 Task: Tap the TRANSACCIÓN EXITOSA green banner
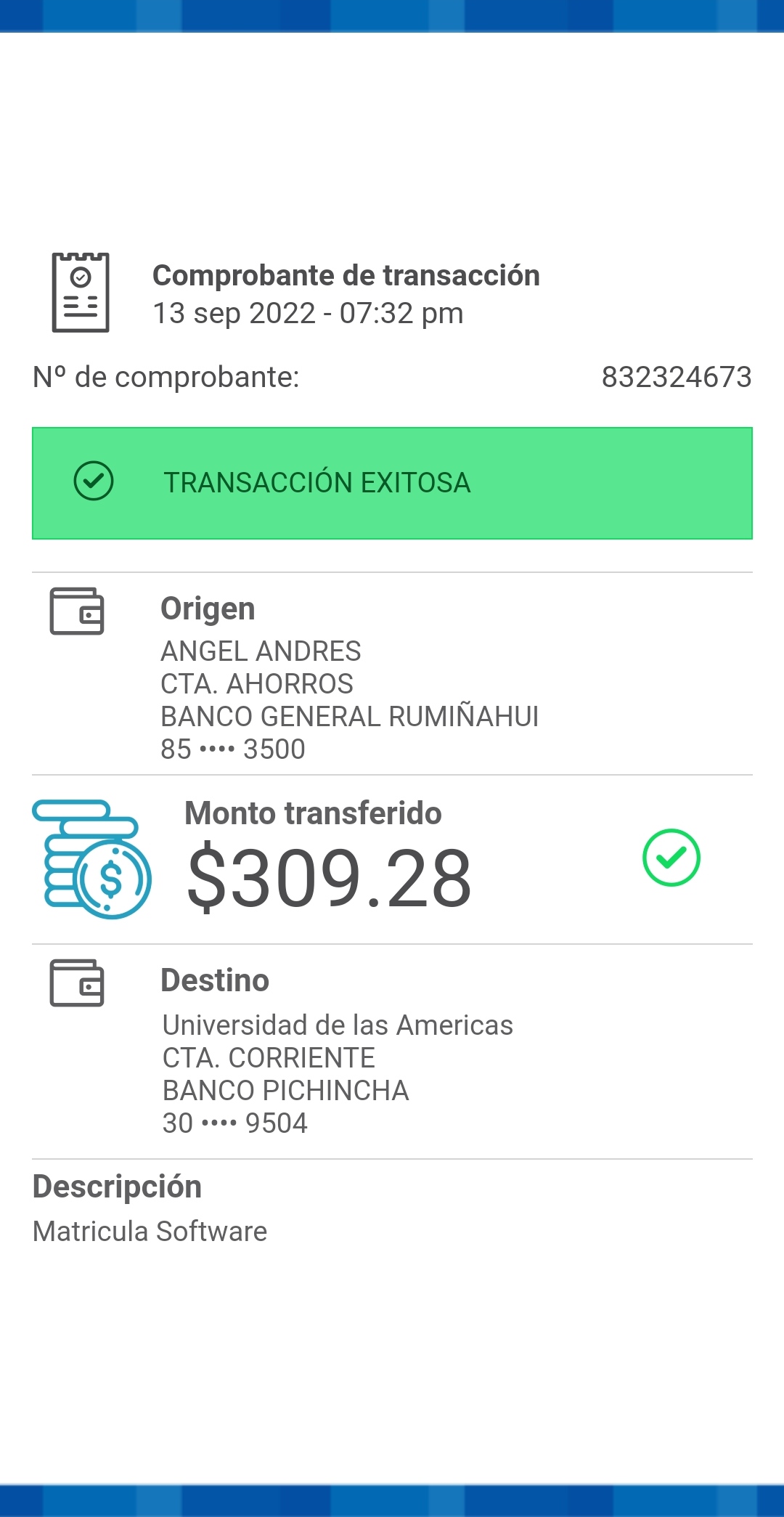tap(392, 483)
